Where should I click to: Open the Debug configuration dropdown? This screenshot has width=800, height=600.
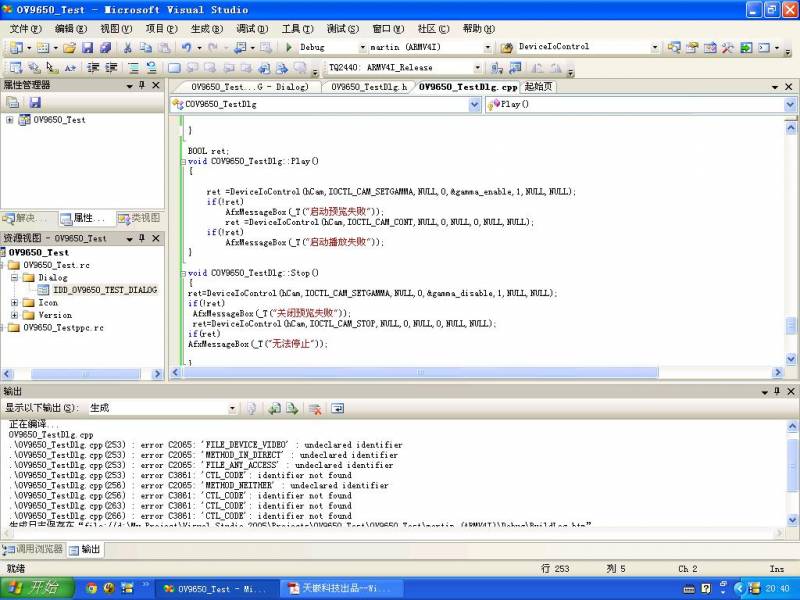[362, 47]
